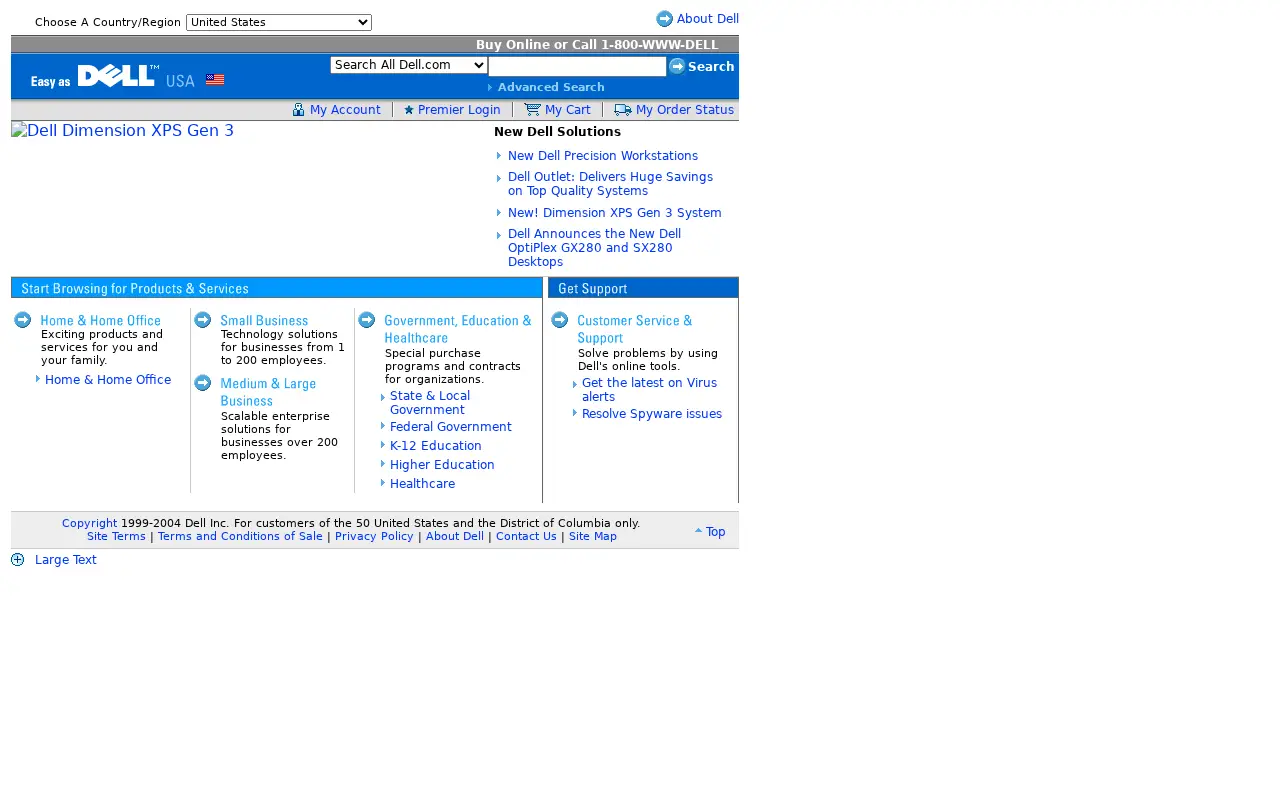Go to Federal Government section

(x=451, y=427)
